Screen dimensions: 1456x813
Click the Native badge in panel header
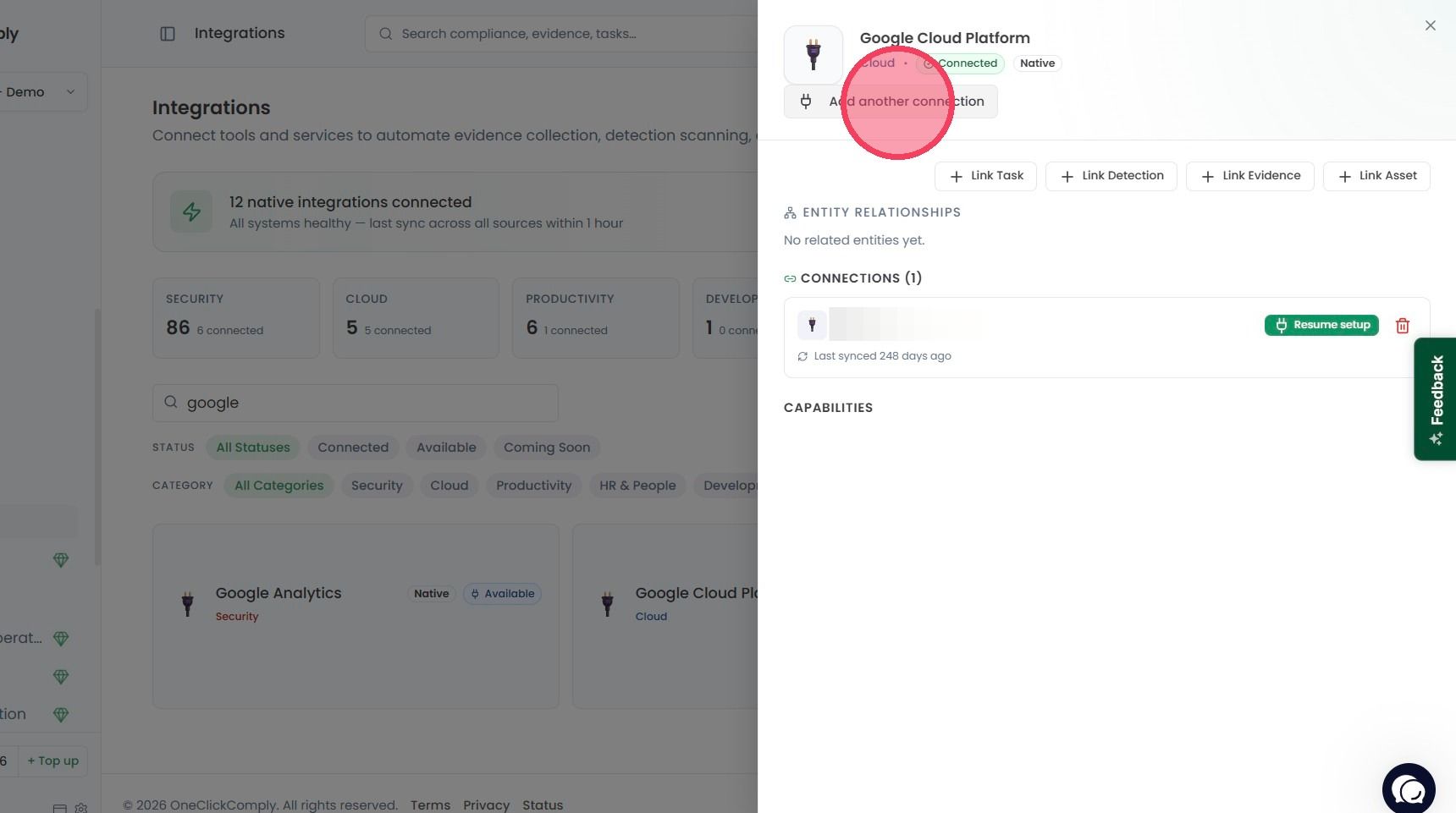point(1037,63)
